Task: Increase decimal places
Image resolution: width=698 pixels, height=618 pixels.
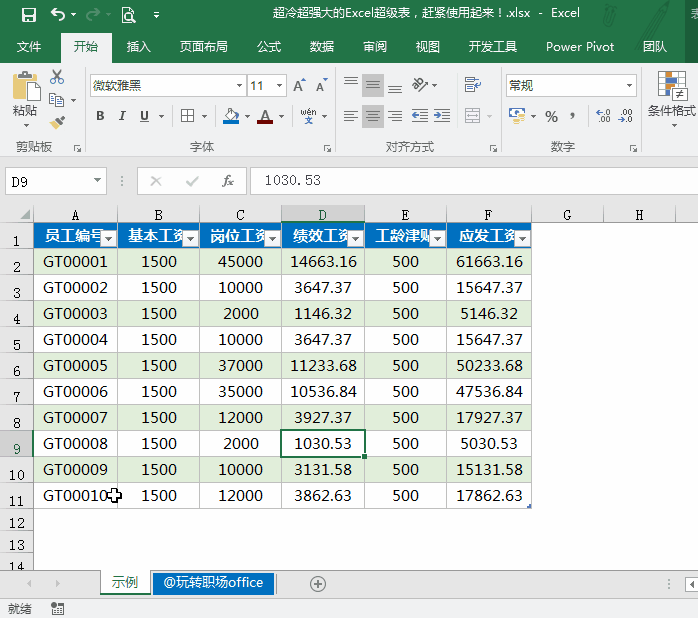Action: [603, 116]
